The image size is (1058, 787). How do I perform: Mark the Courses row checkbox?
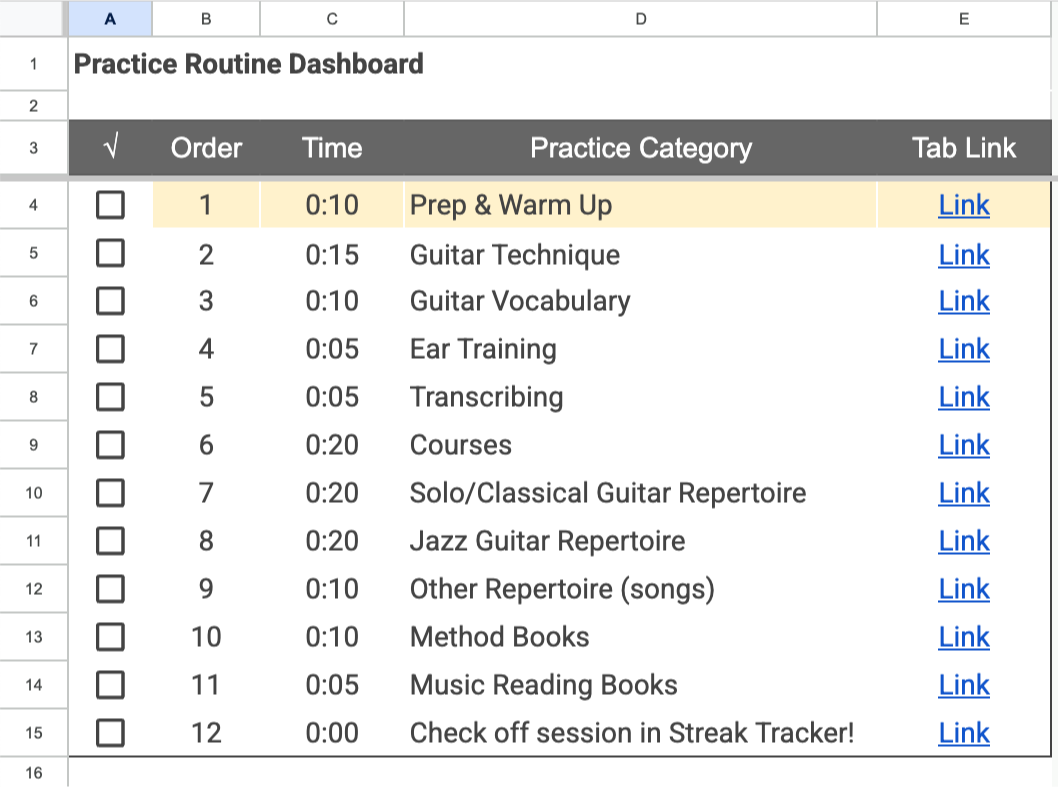(x=110, y=445)
